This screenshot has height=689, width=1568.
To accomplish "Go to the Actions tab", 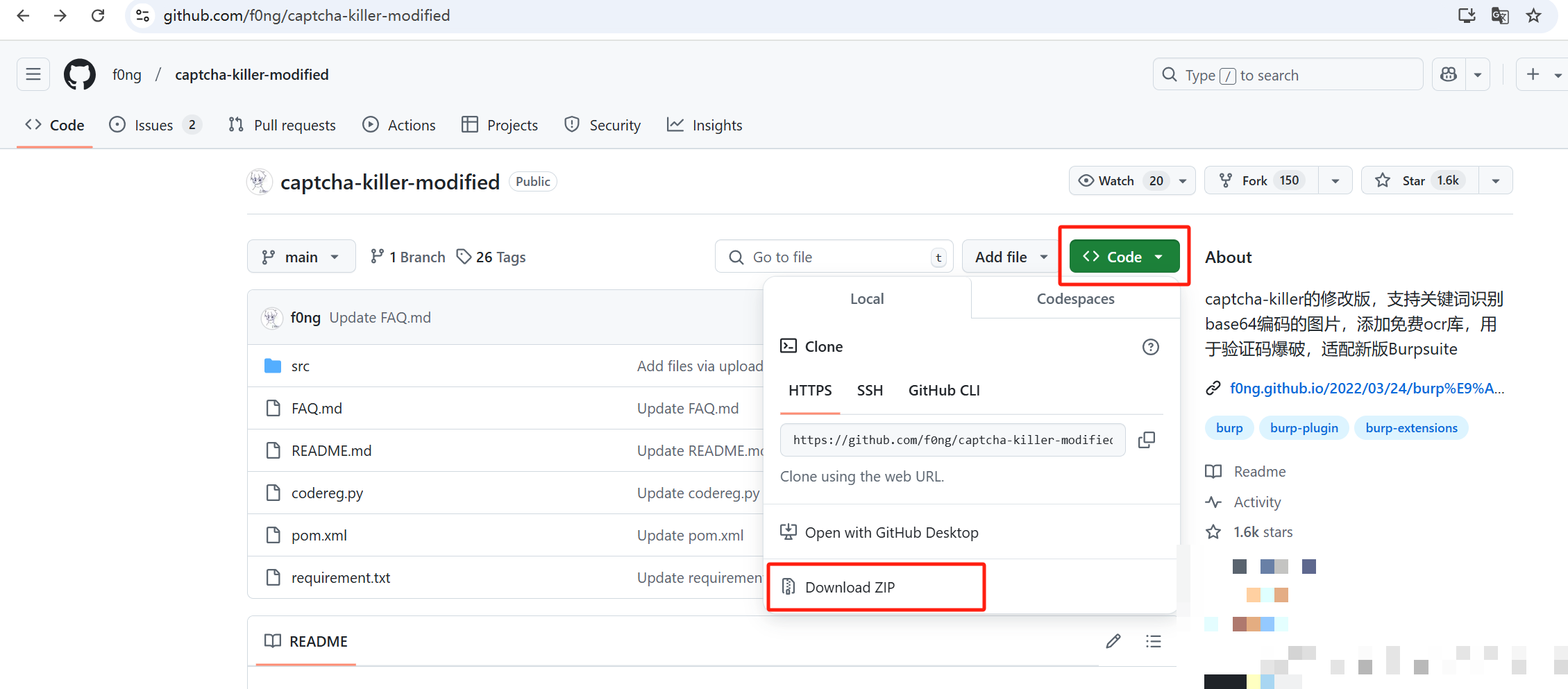I will point(399,125).
